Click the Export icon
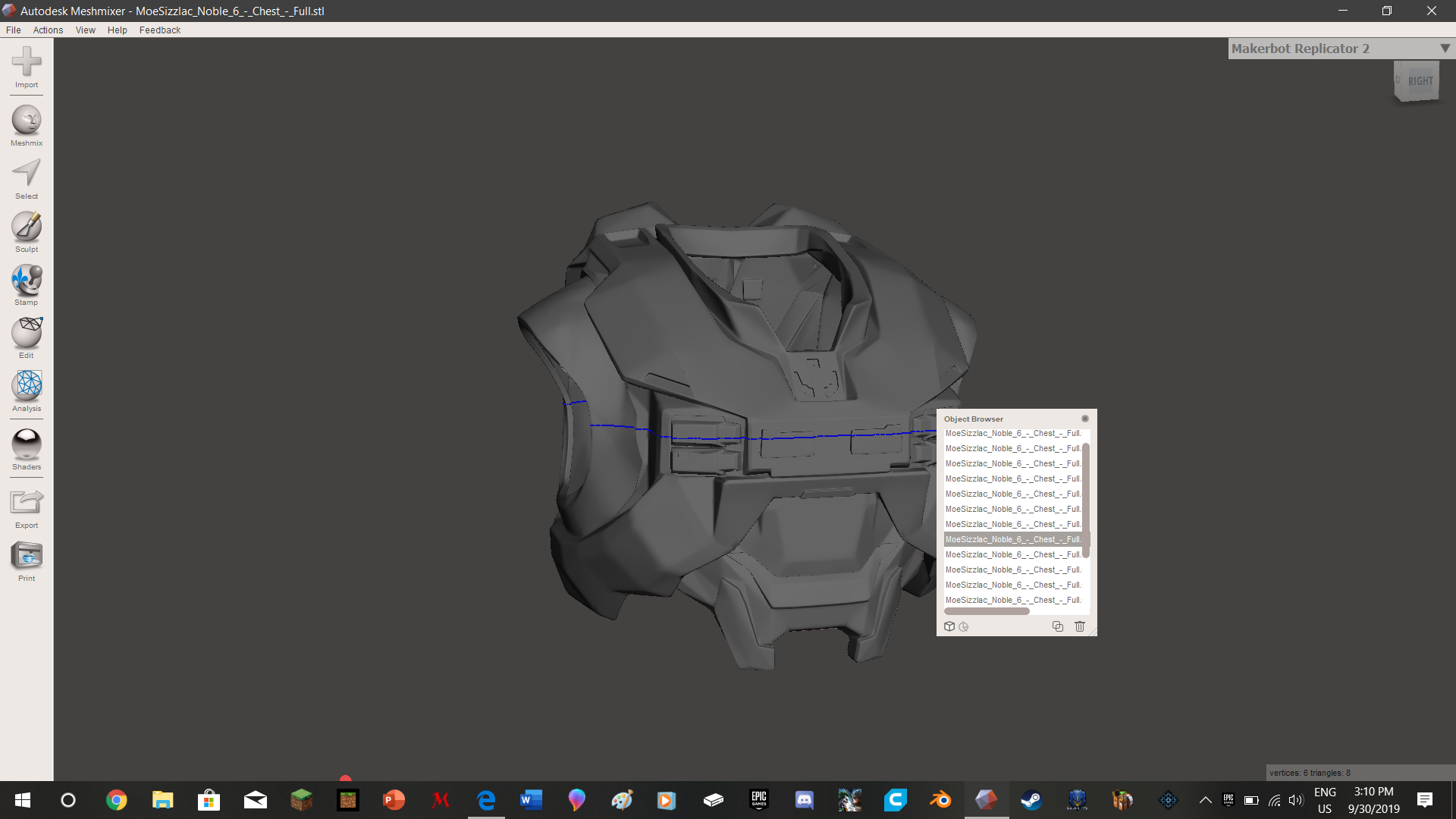The width and height of the screenshot is (1456, 819). tap(27, 503)
